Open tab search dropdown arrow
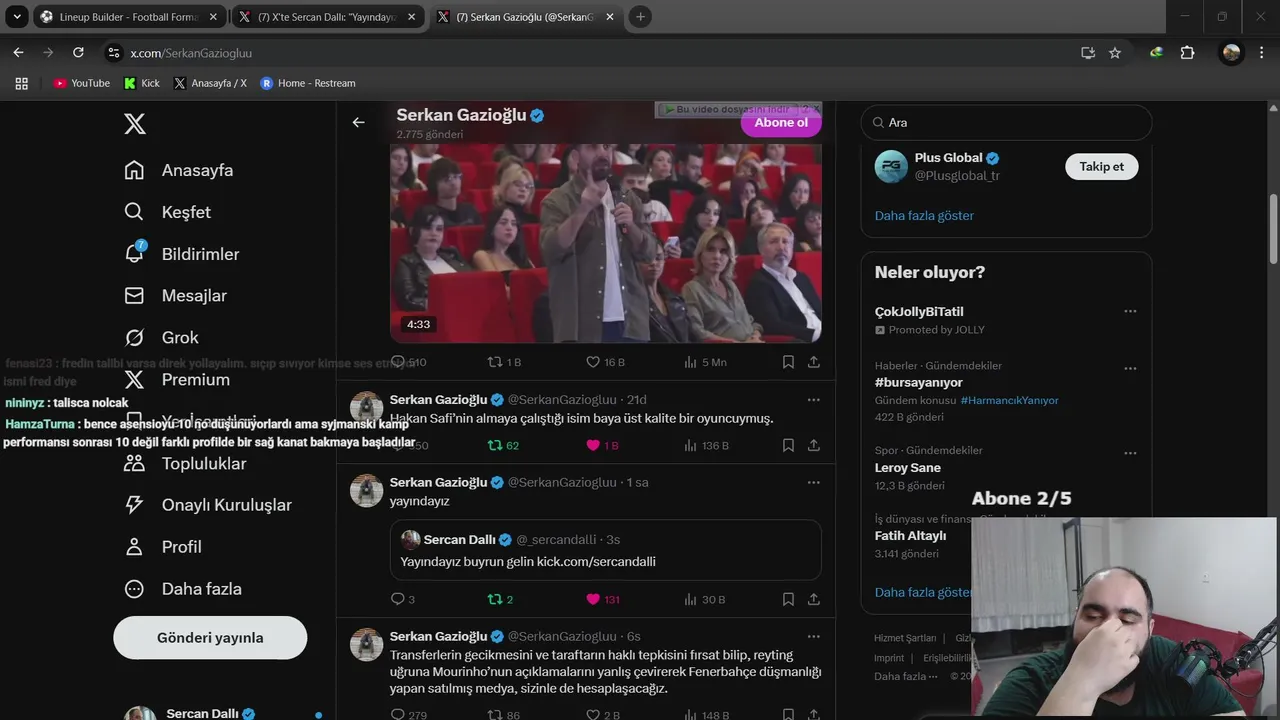Viewport: 1280px width, 720px height. (x=16, y=17)
